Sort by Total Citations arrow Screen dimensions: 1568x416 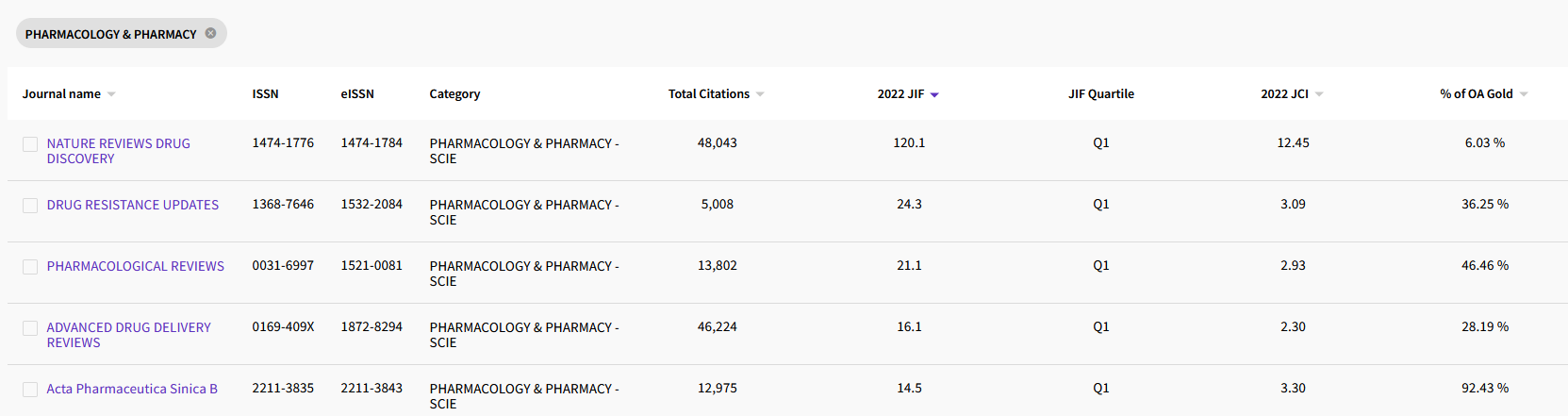click(x=760, y=94)
